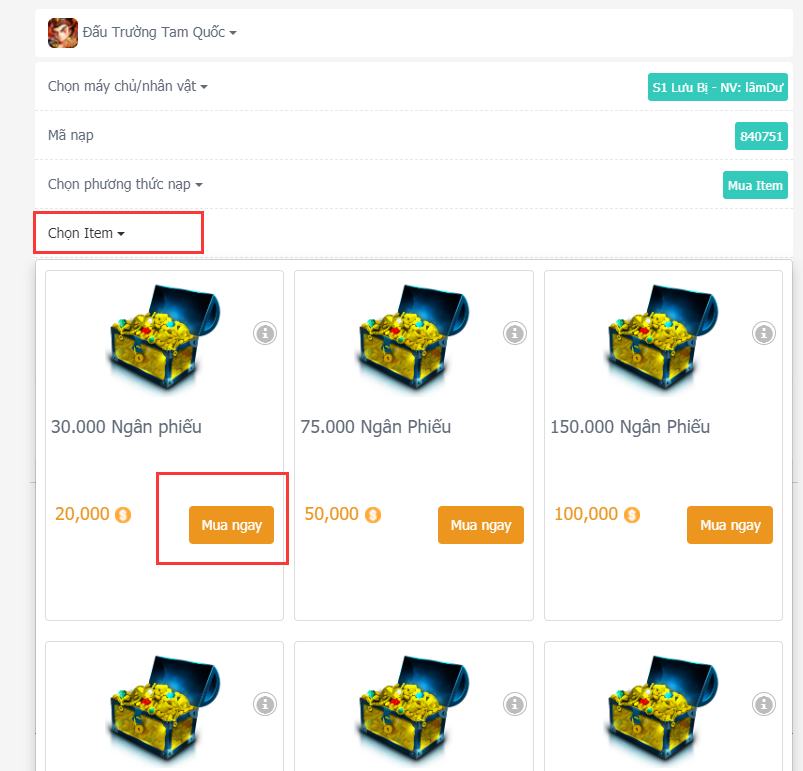Click Mua ngay for 30.000 Ngân phiếu
Viewport: 803px width, 771px height.
[x=231, y=525]
